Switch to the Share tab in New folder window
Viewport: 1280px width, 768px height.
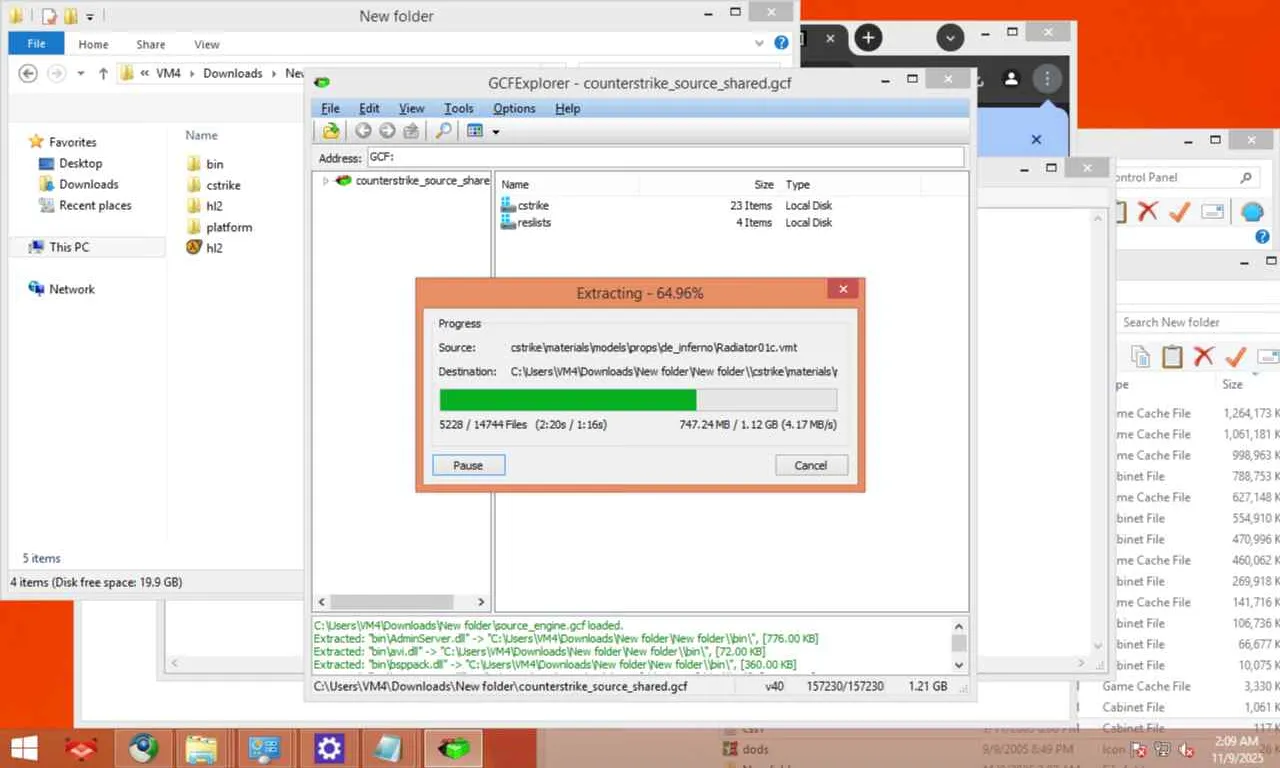point(151,44)
